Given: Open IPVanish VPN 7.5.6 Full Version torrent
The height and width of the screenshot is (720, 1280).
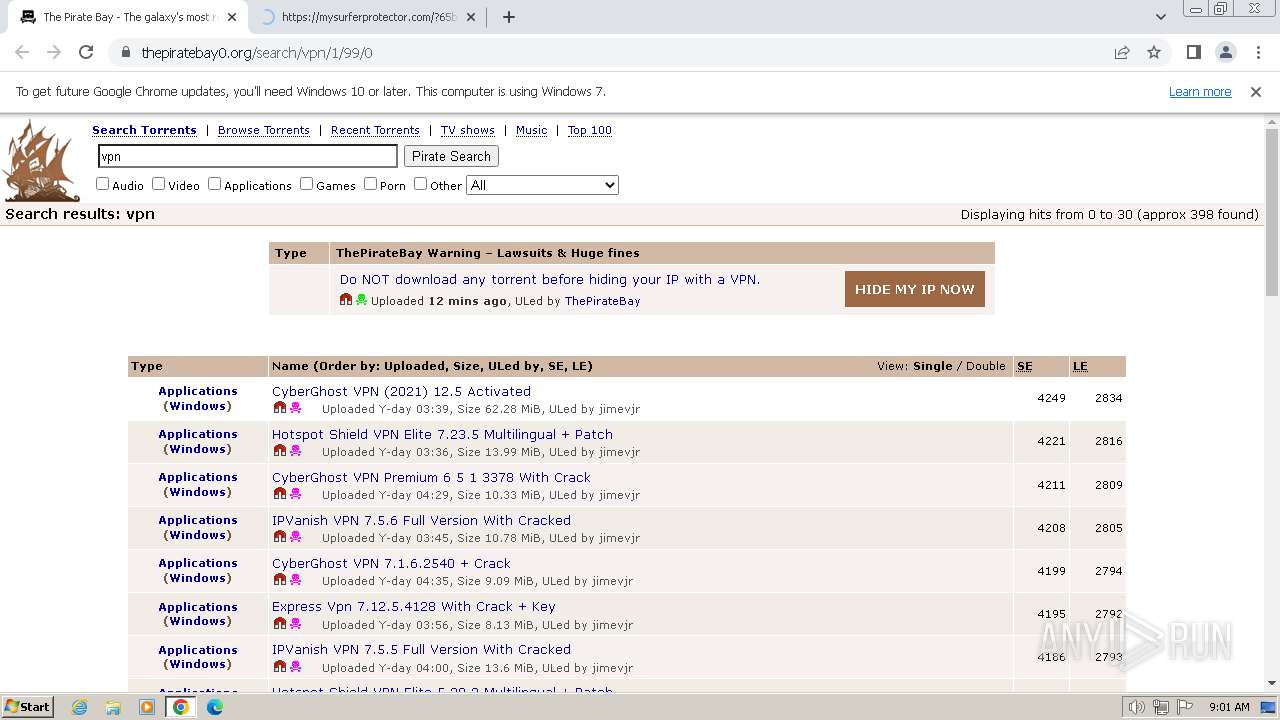Looking at the screenshot, I should (x=421, y=520).
